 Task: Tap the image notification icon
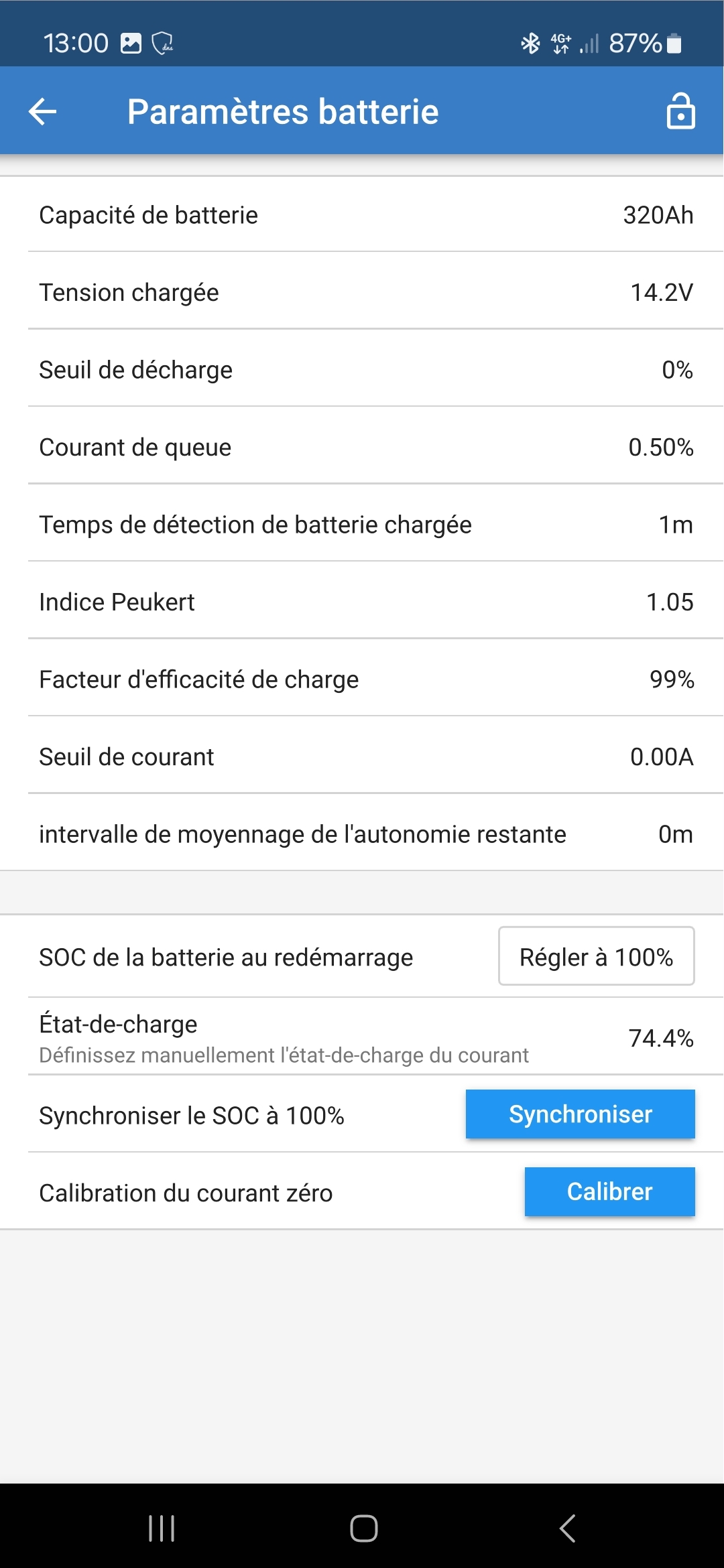click(131, 44)
